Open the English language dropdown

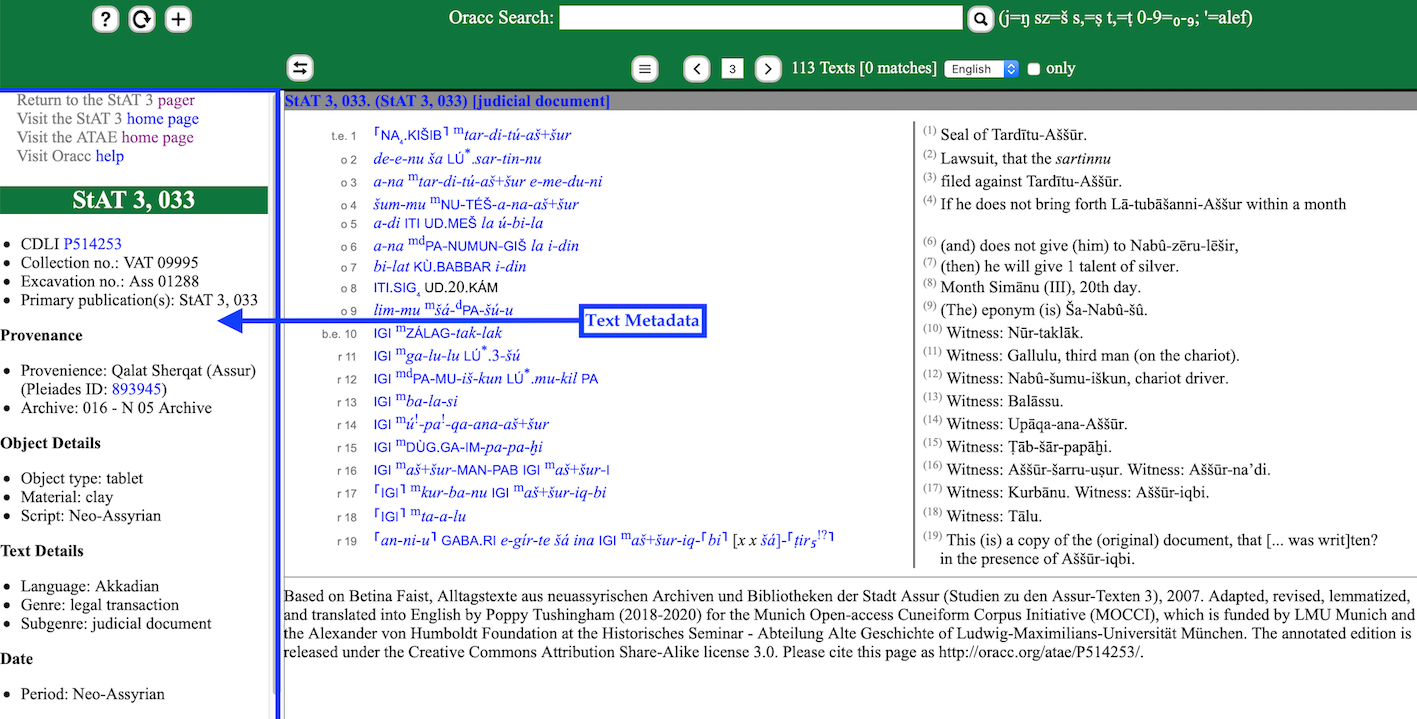point(982,69)
